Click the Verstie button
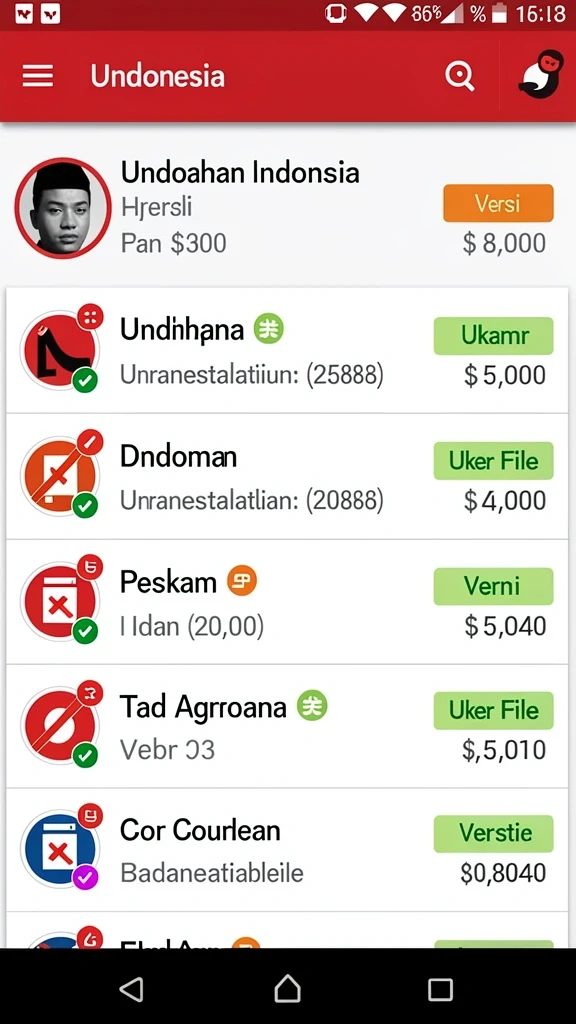Screen dimensions: 576x1024 (x=494, y=833)
